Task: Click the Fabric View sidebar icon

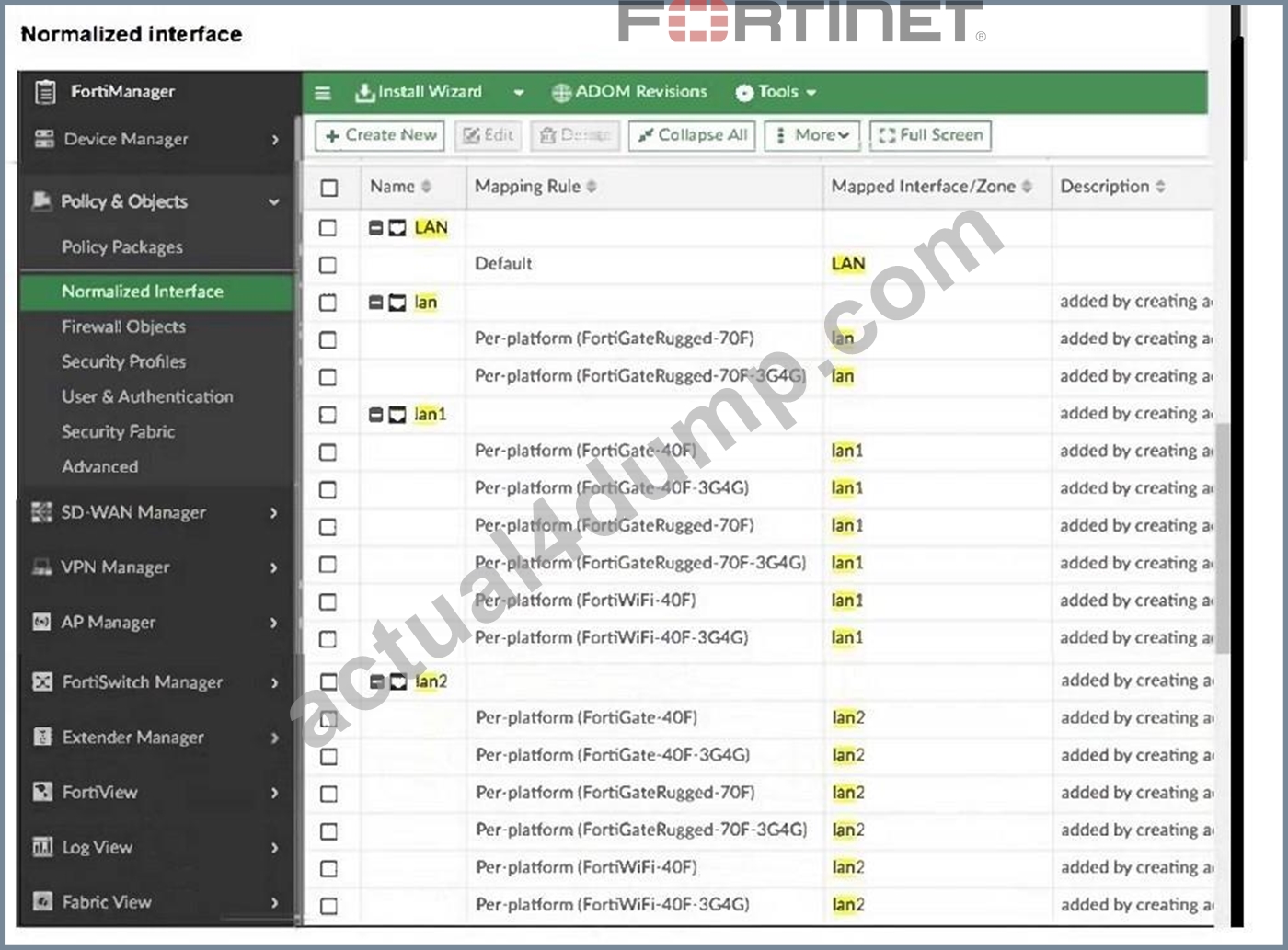Action: pos(42,902)
